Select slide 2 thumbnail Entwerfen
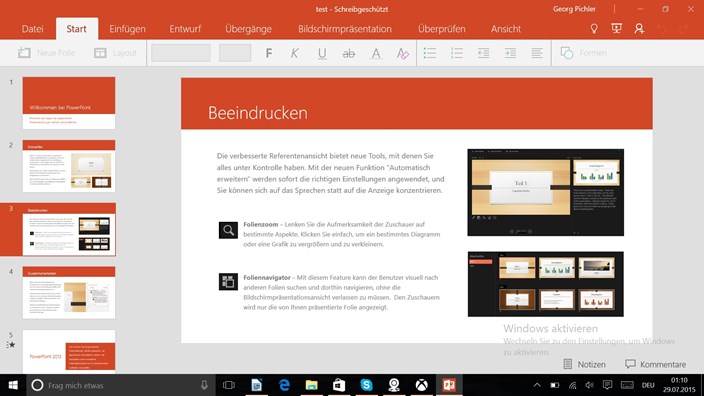This screenshot has width=704, height=396. pos(69,166)
